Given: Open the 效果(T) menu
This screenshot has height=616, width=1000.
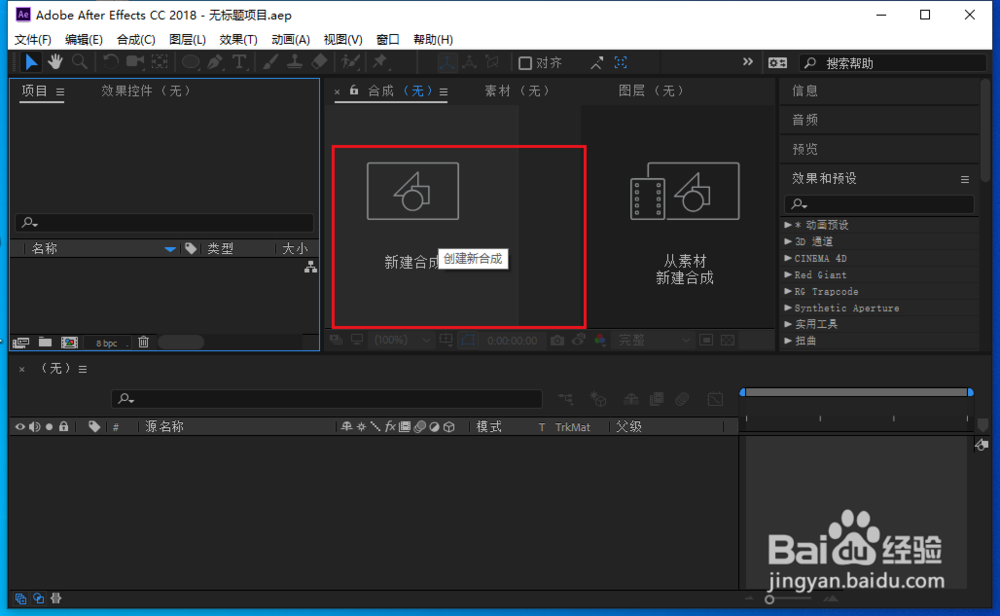Looking at the screenshot, I should coord(239,40).
